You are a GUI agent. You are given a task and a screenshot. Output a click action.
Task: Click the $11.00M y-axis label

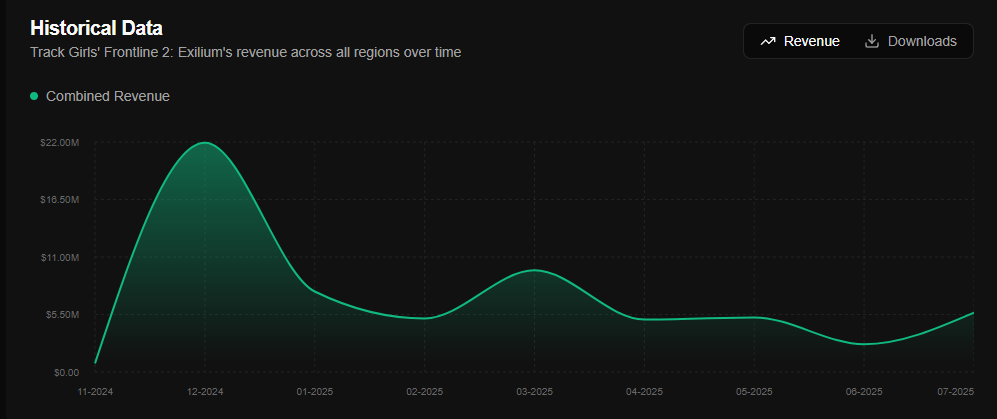click(59, 258)
